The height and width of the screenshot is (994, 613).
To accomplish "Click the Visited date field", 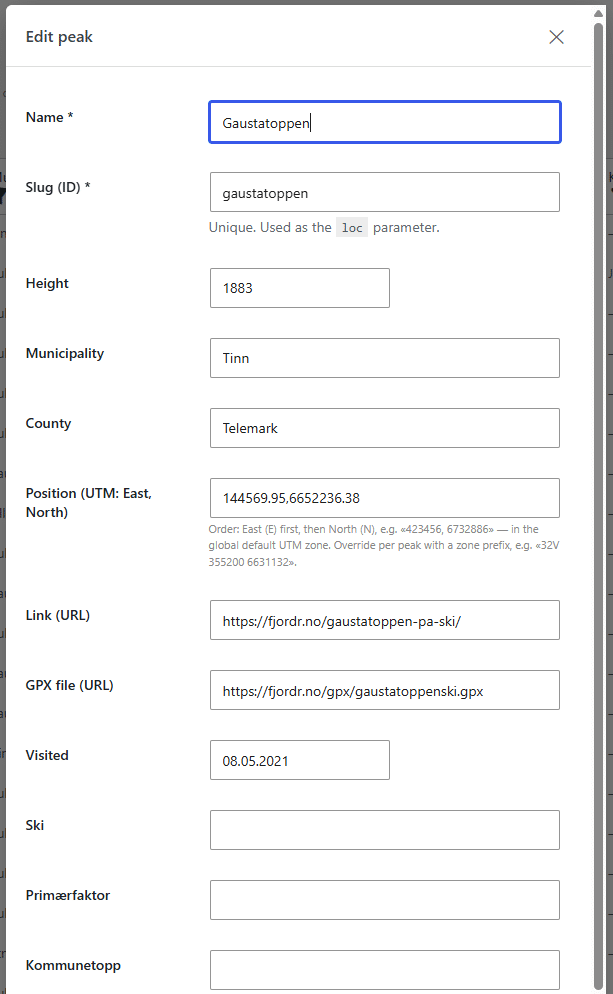I will pos(300,760).
